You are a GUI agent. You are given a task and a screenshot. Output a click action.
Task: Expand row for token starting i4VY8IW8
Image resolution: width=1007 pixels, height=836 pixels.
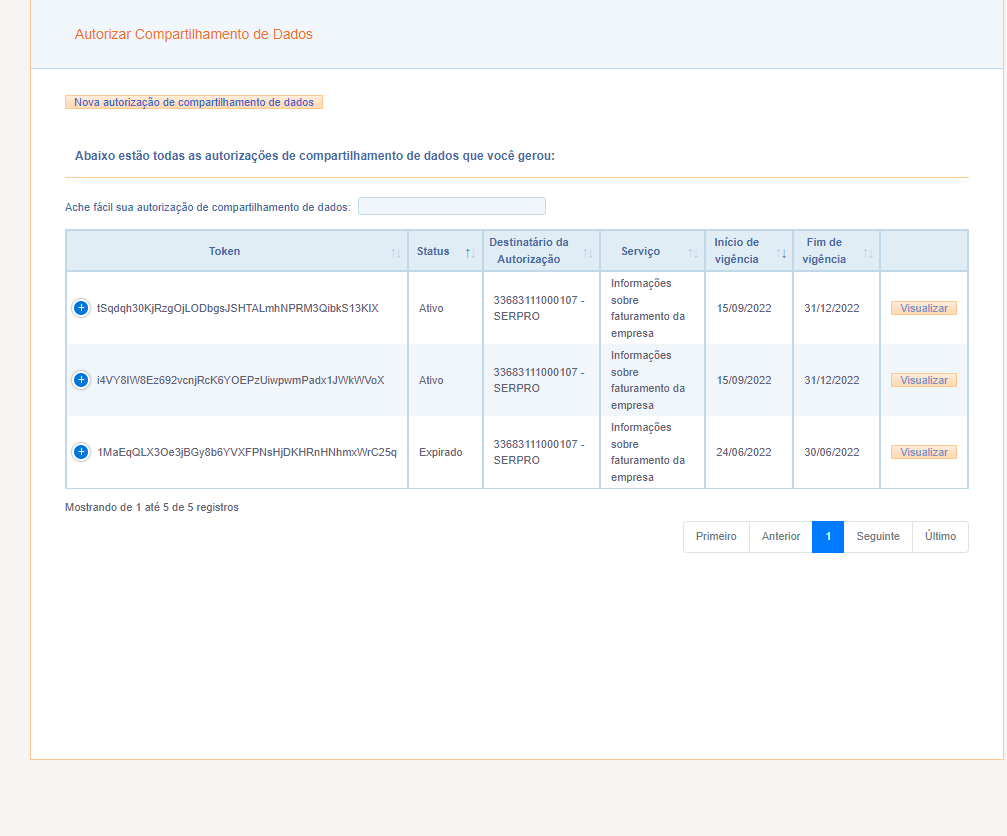(81, 380)
